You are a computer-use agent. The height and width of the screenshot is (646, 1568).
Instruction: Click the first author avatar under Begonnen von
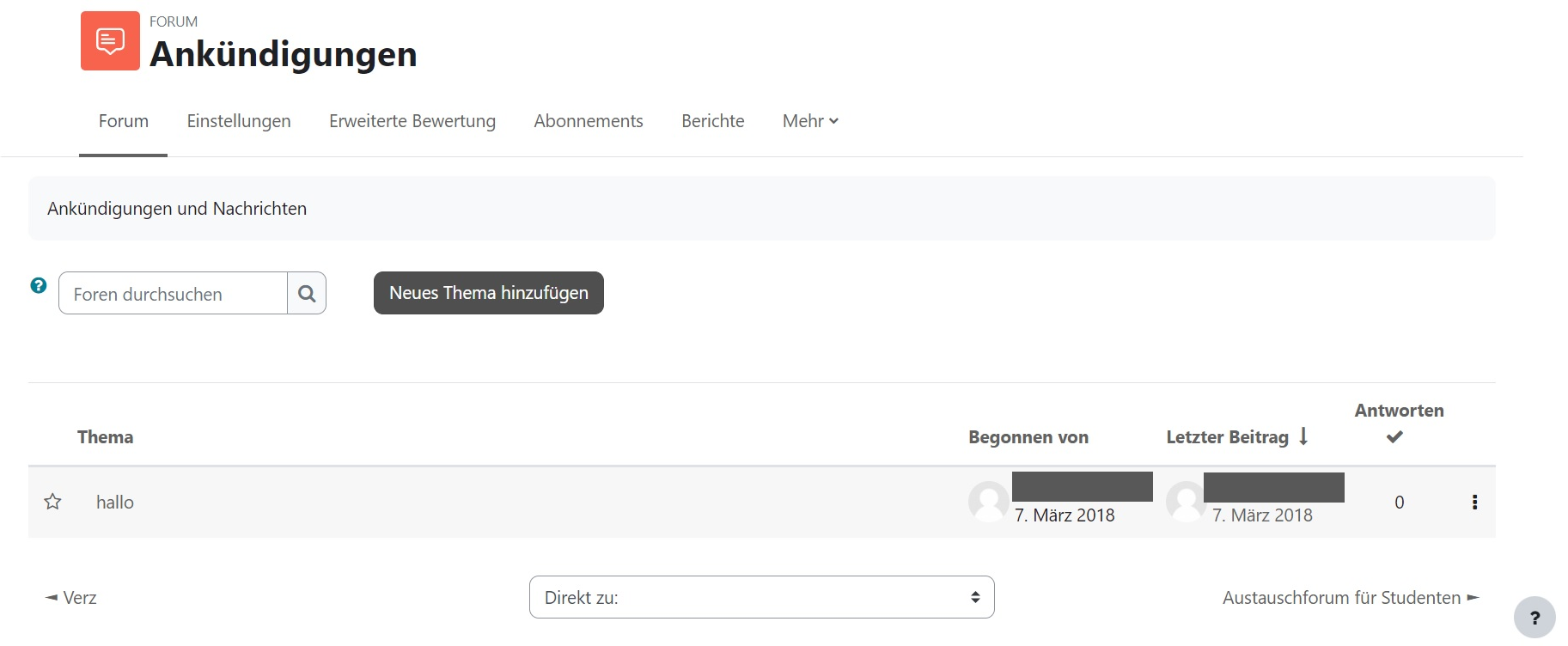pyautogui.click(x=988, y=501)
